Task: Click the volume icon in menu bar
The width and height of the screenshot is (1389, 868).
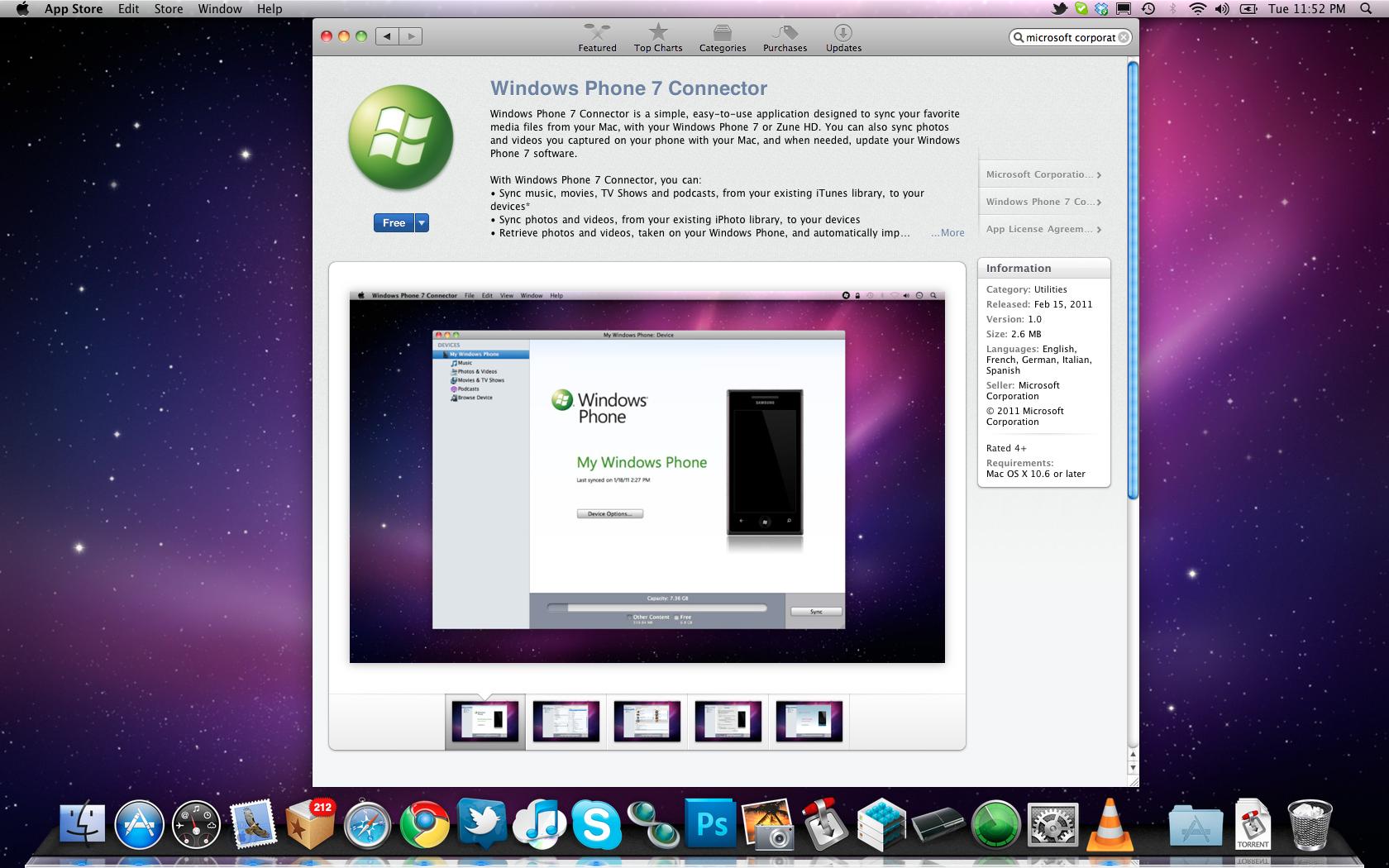Action: tap(1223, 9)
